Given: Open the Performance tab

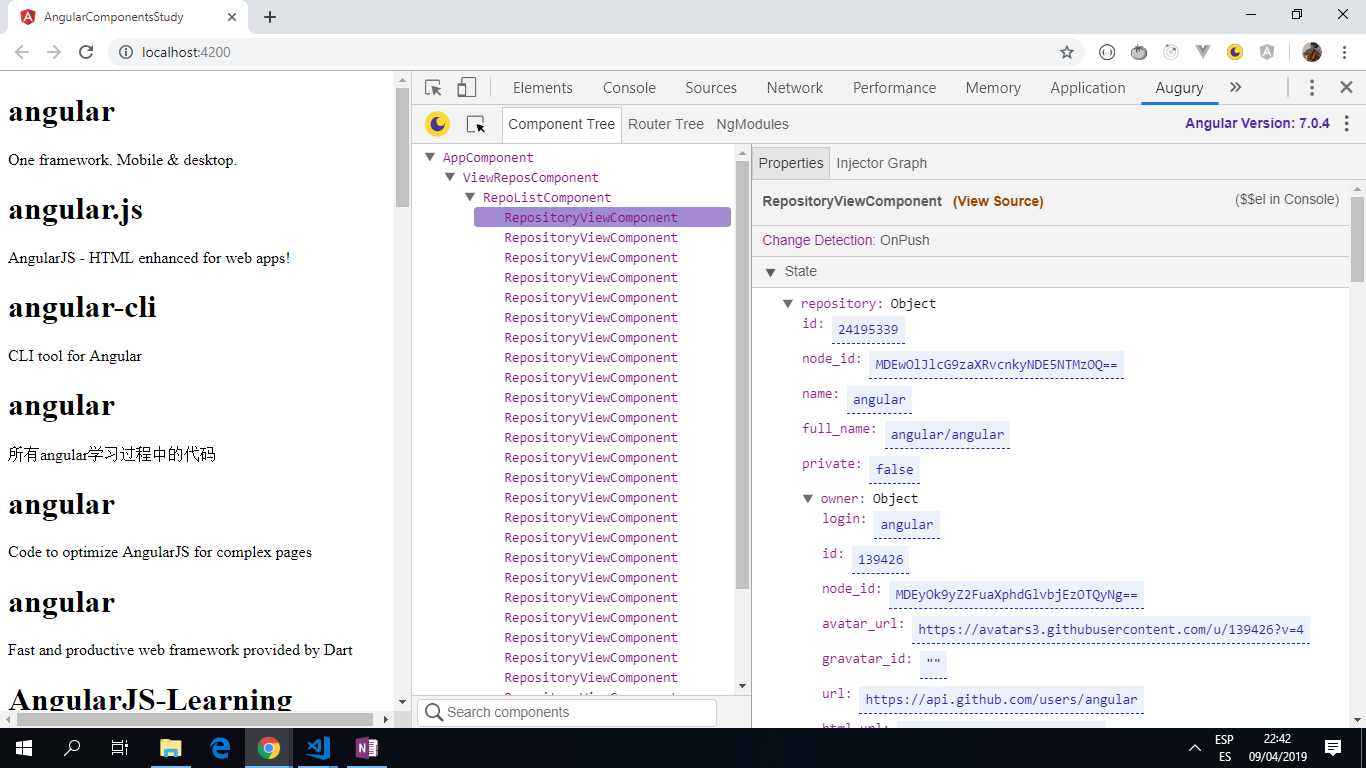Looking at the screenshot, I should pyautogui.click(x=895, y=88).
